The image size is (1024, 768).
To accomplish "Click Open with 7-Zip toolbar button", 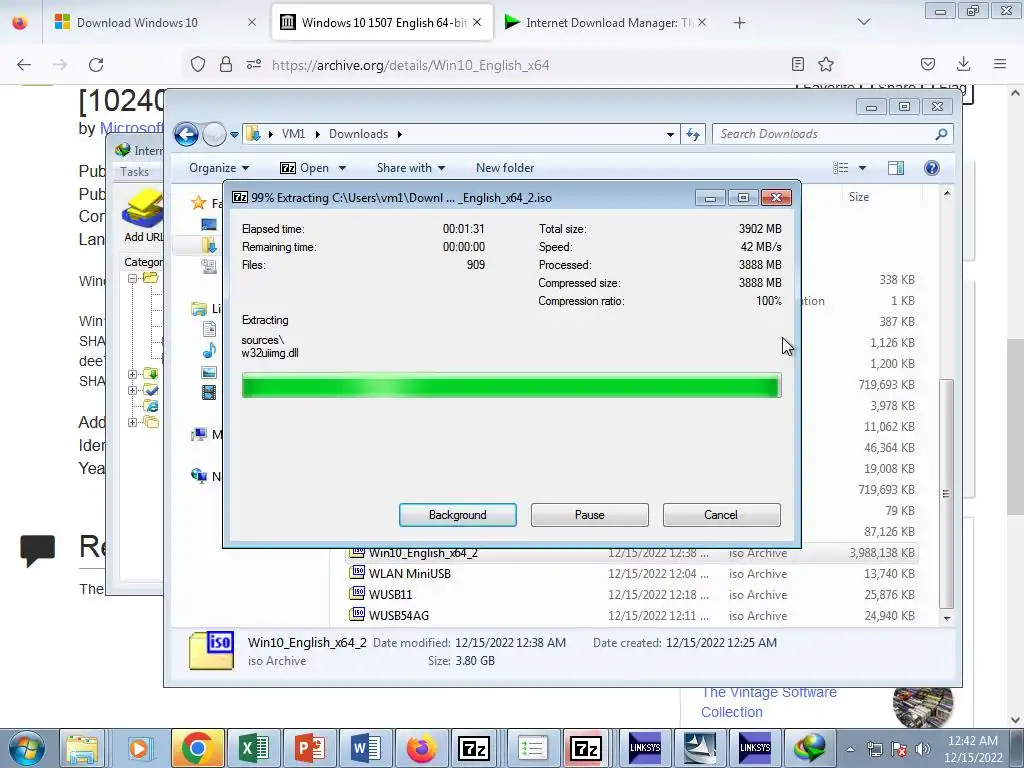I will click(x=304, y=168).
